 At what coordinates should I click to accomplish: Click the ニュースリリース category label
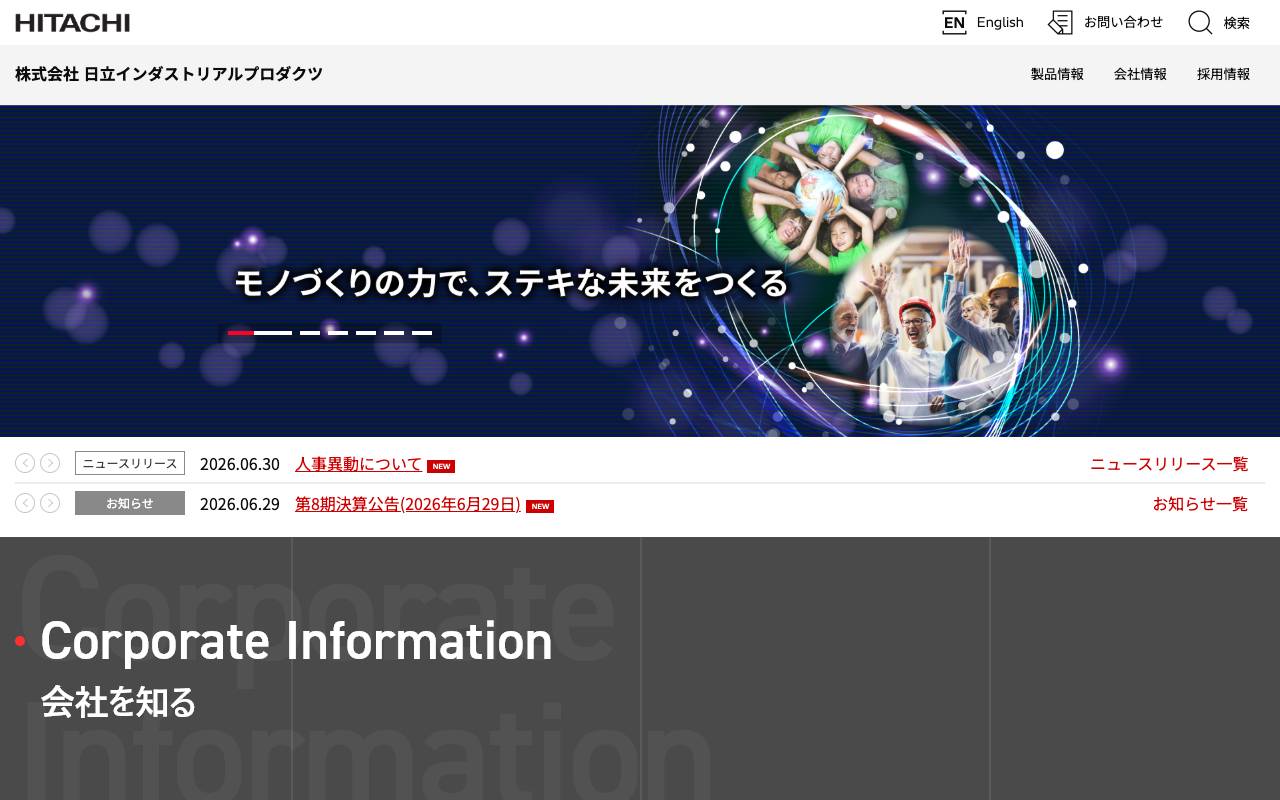[x=130, y=463]
